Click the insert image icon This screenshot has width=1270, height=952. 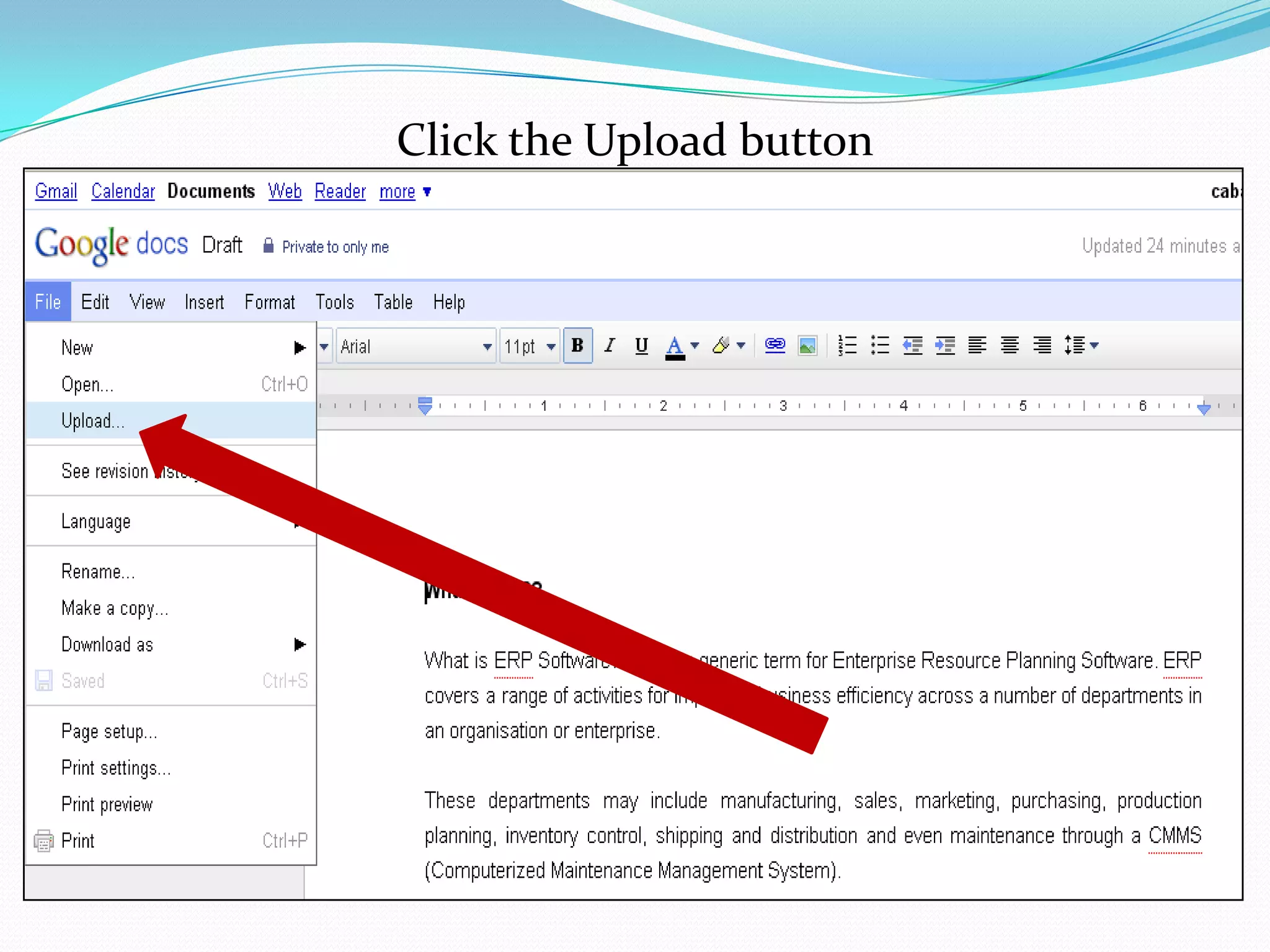click(807, 345)
